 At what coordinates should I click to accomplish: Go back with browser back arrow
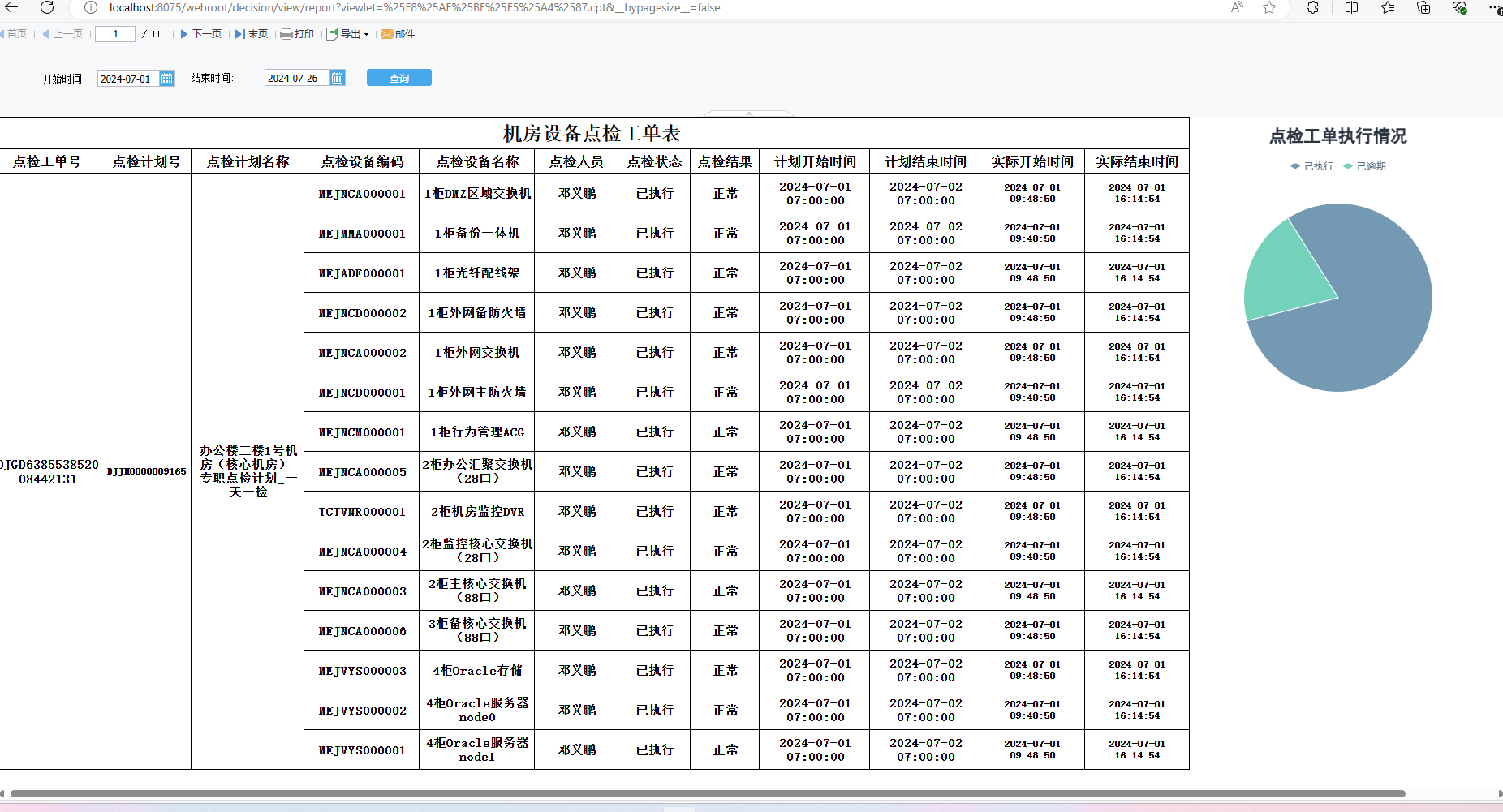(12, 7)
